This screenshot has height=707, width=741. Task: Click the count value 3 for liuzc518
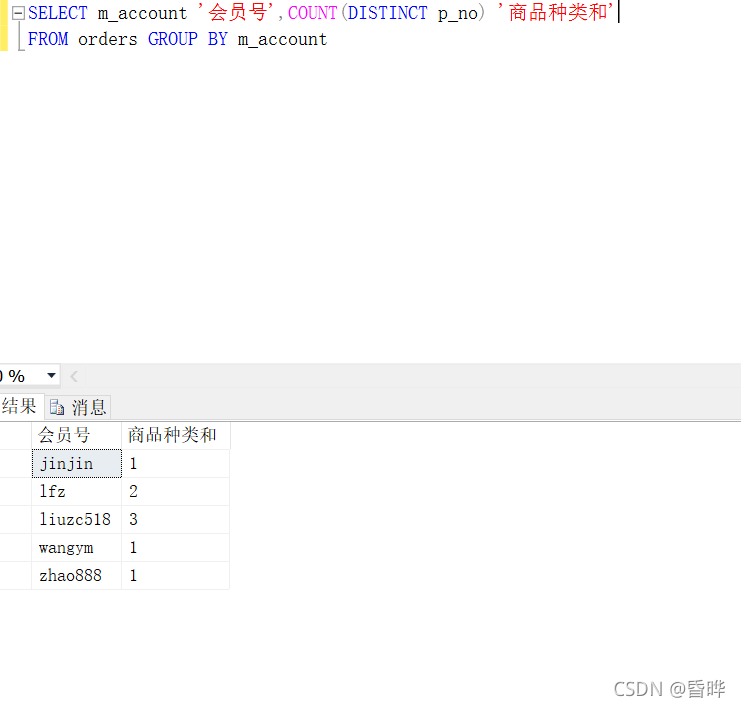tap(175, 519)
